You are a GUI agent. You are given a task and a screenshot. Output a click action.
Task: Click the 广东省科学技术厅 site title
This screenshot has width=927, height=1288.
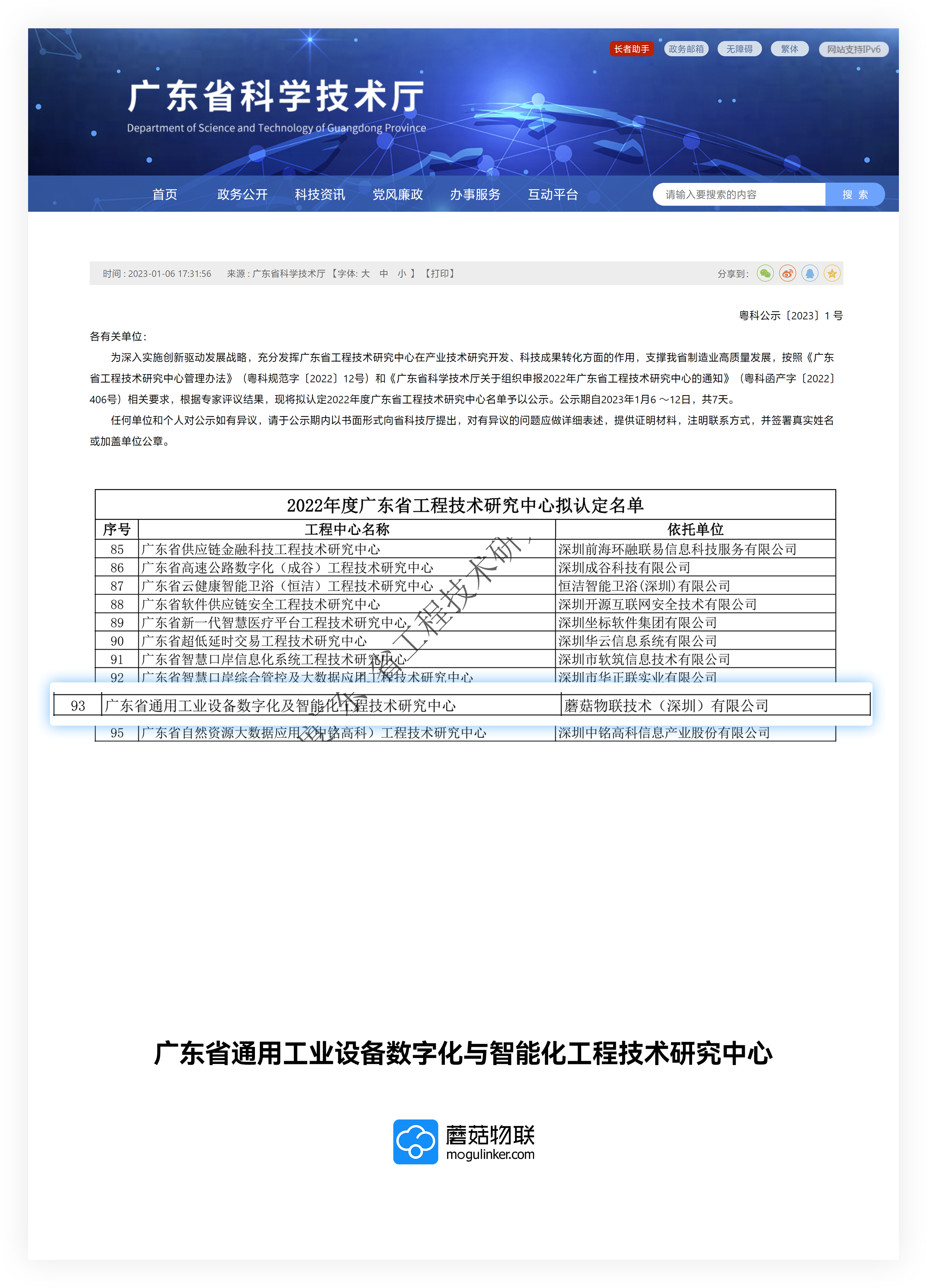point(276,96)
